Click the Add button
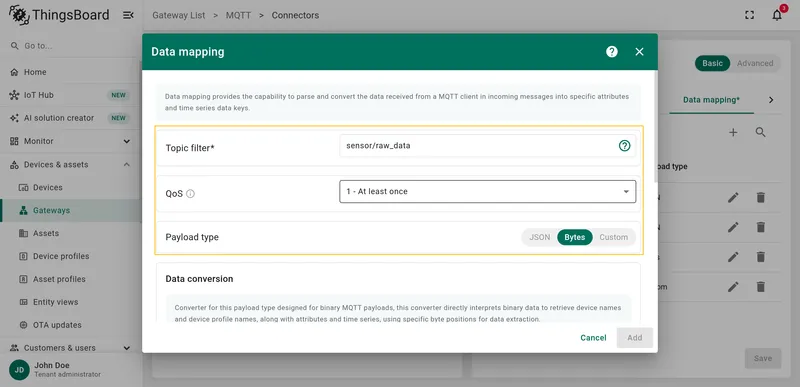The height and width of the screenshot is (387, 800). pyautogui.click(x=635, y=338)
